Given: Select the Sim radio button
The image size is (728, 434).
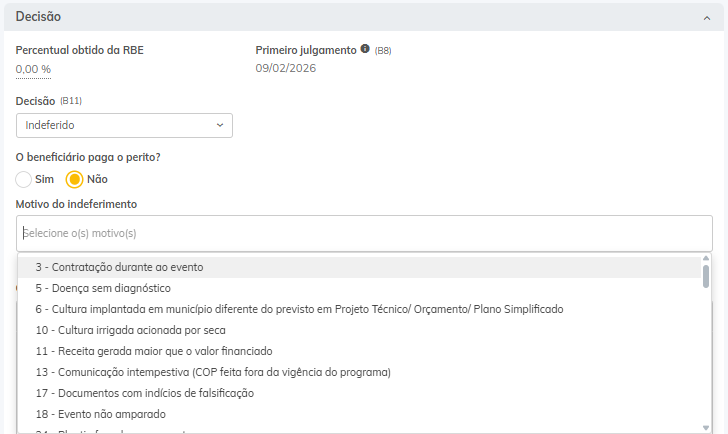Looking at the screenshot, I should pos(24,179).
